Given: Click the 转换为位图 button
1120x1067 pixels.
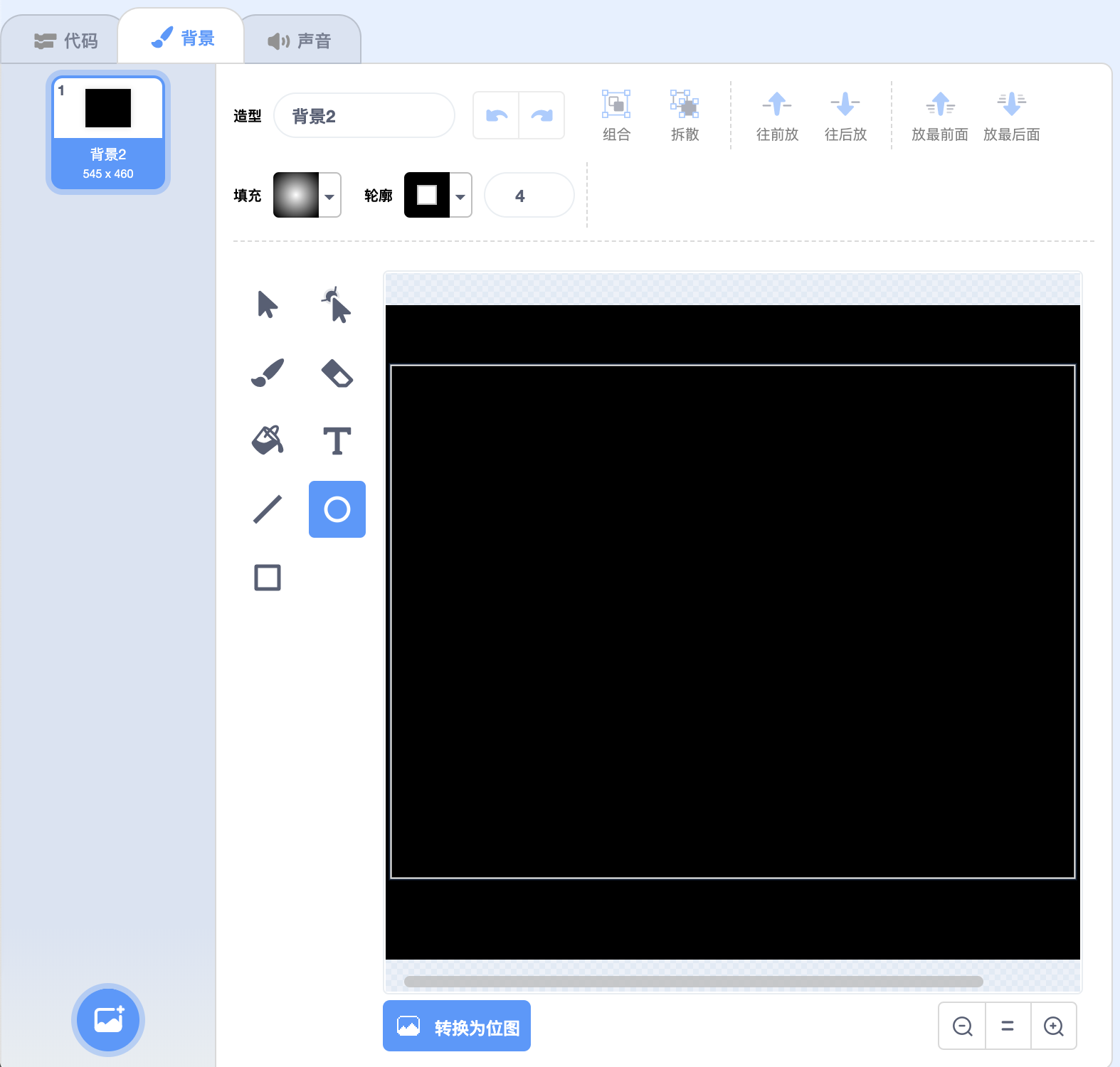Looking at the screenshot, I should coord(457,1026).
